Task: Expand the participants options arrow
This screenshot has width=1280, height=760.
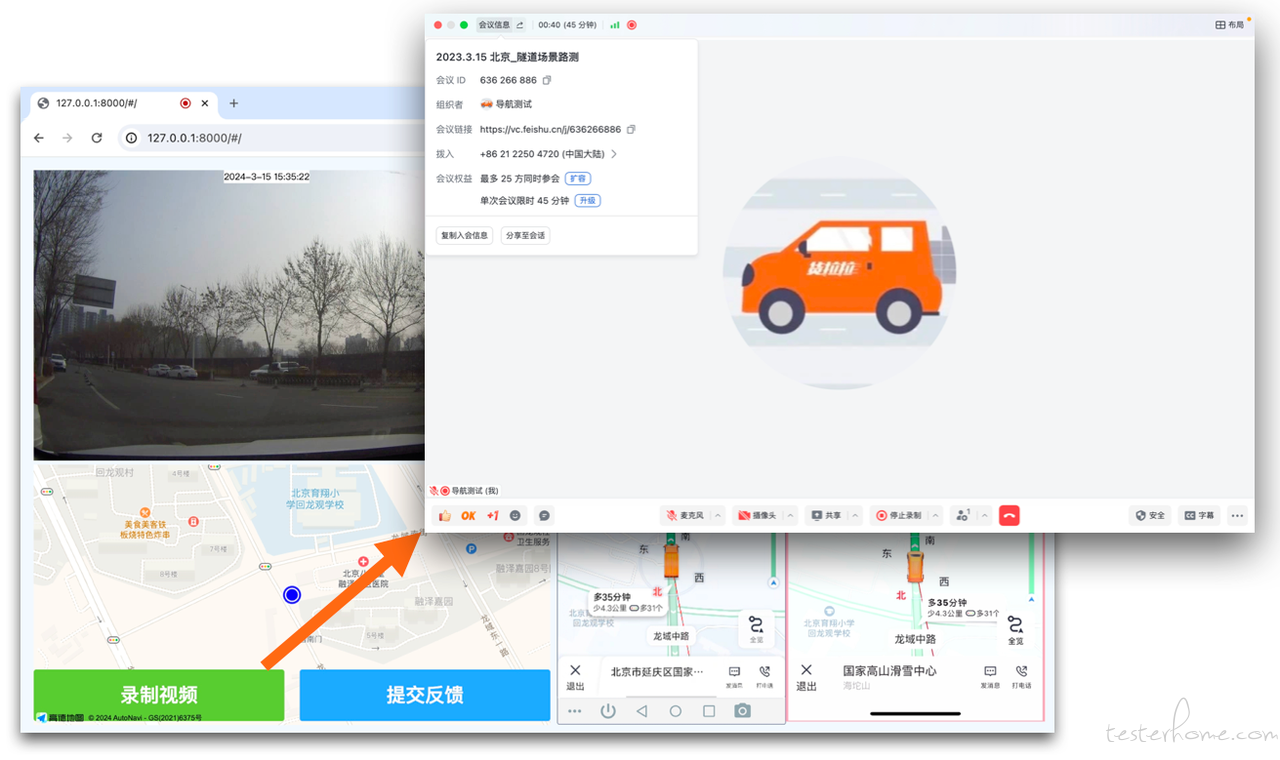Action: (985, 516)
